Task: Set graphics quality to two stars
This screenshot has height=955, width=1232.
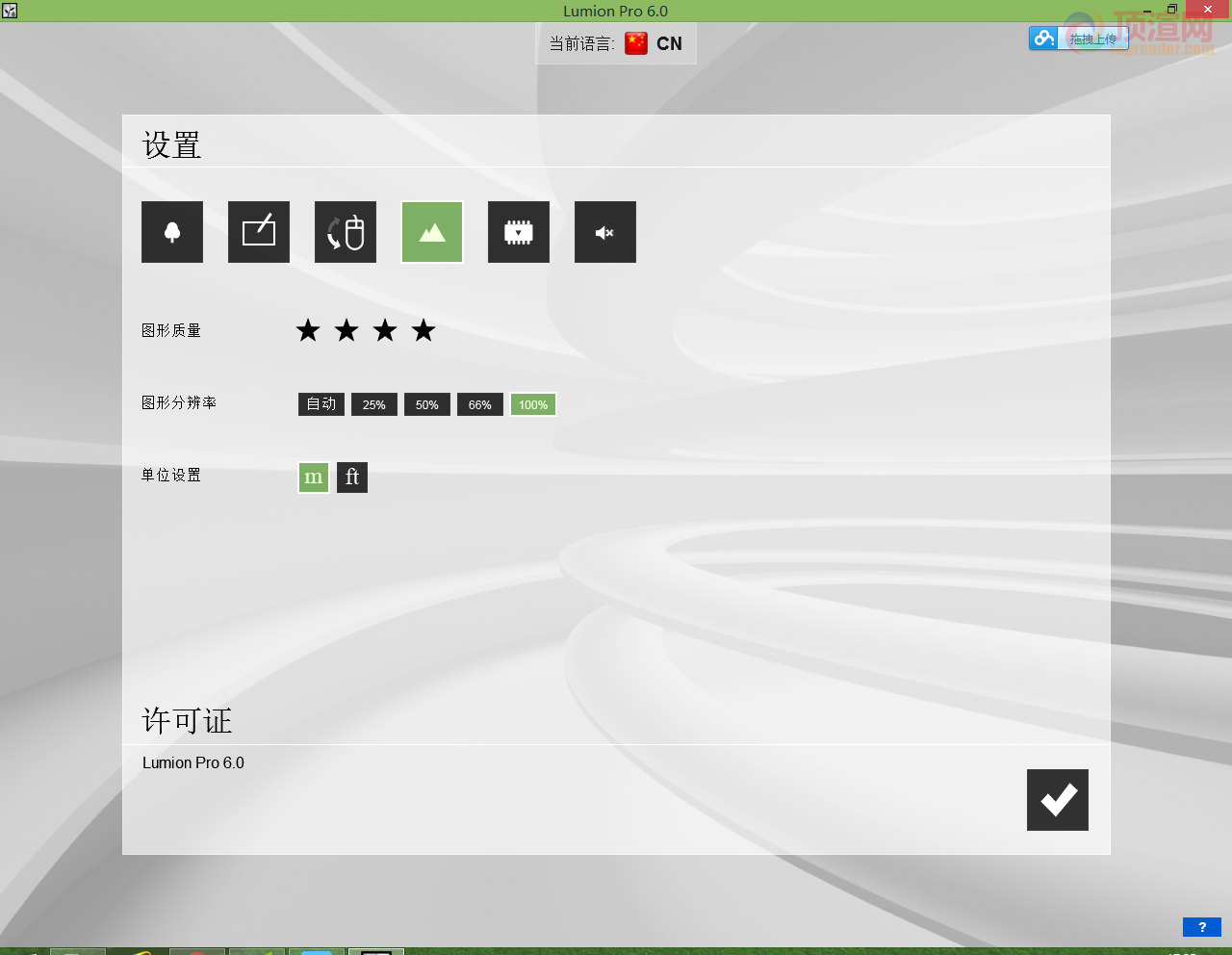Action: [346, 330]
